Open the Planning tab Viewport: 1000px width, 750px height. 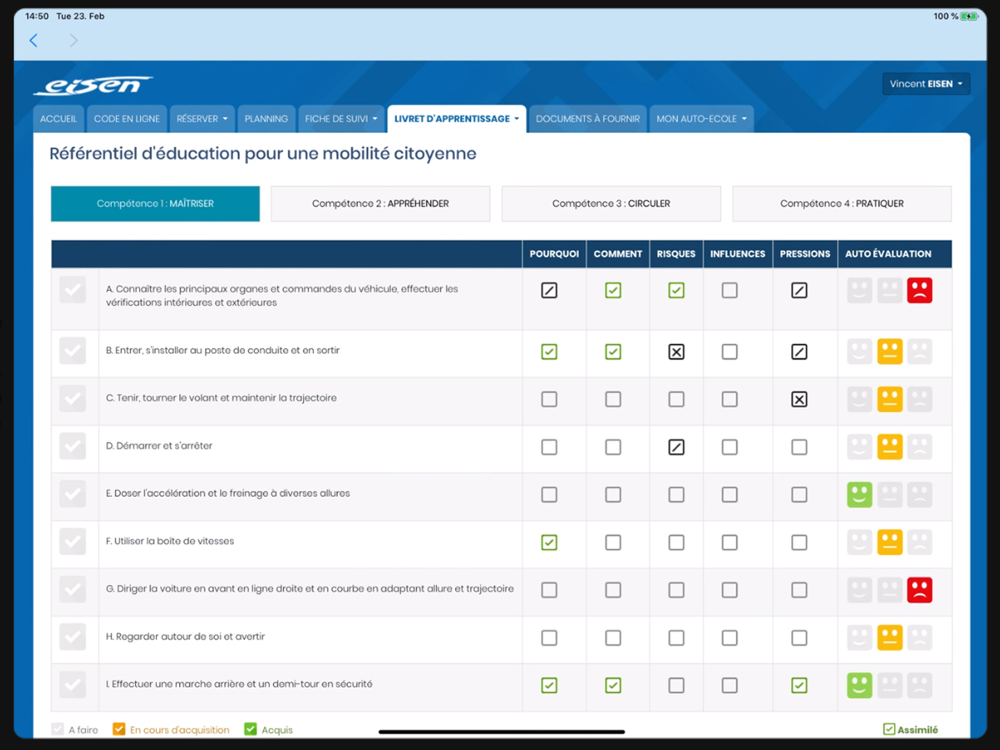tap(267, 119)
